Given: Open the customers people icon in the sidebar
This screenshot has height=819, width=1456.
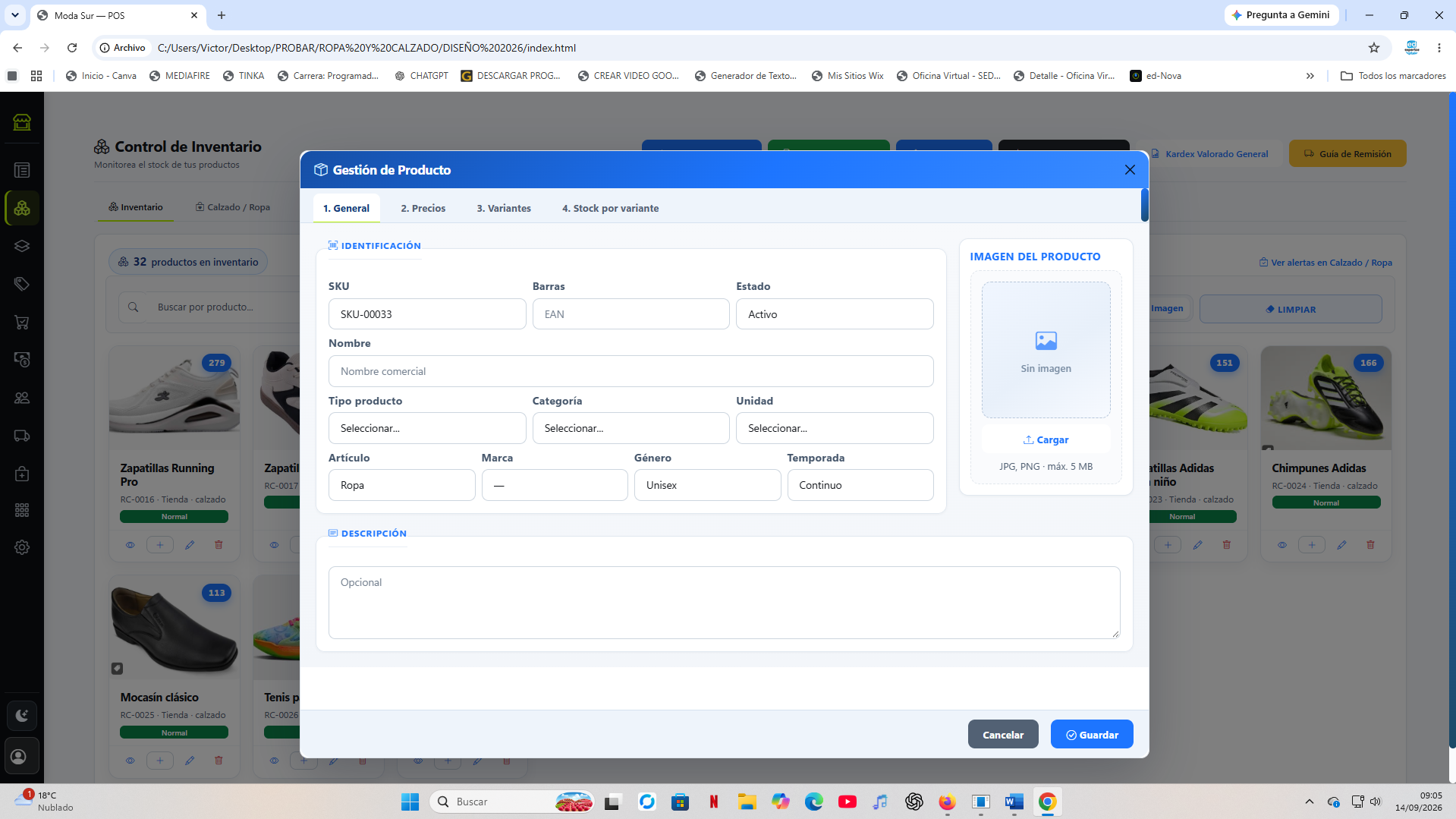Looking at the screenshot, I should 22,398.
